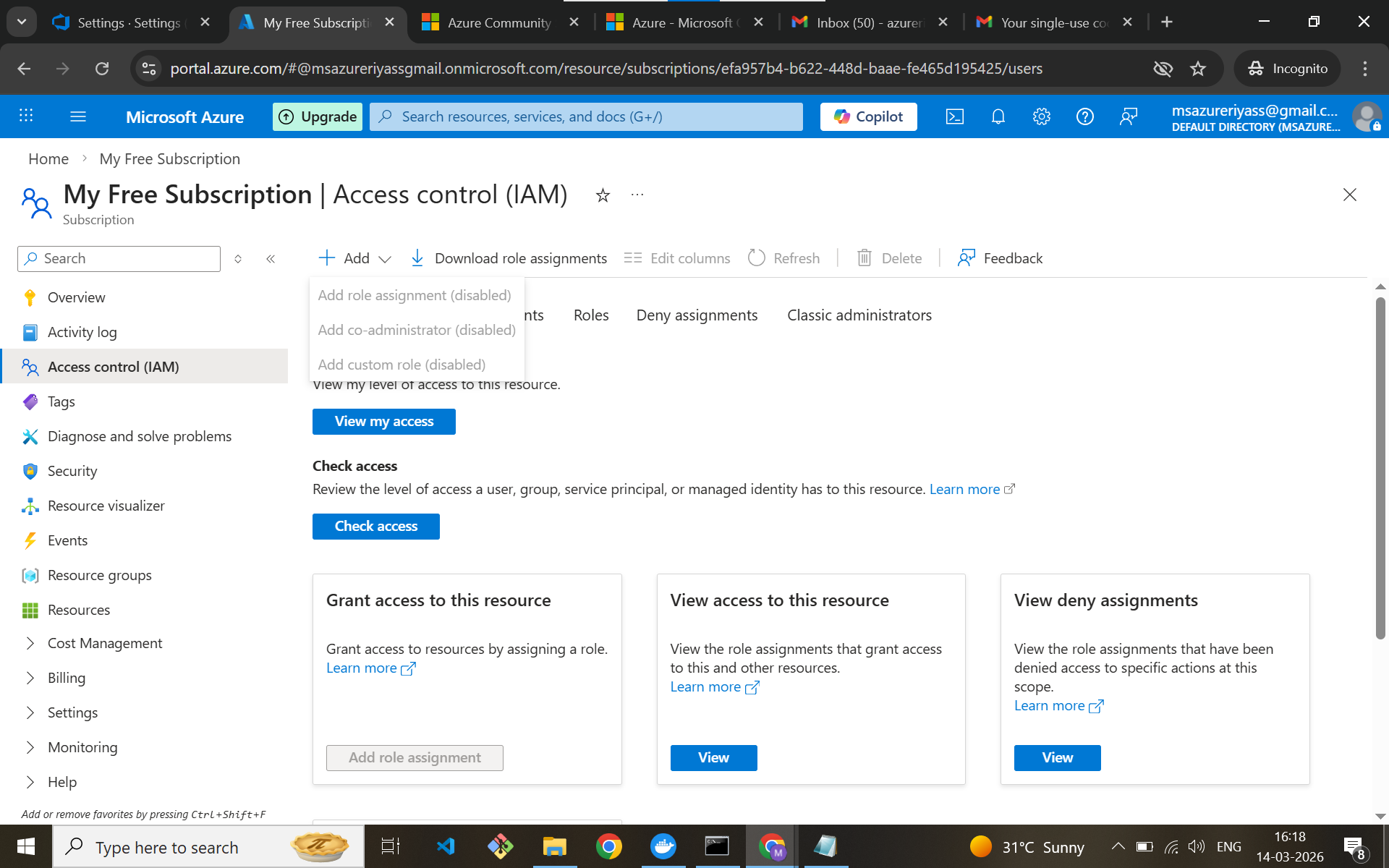Switch to the Settings browser tab
The image size is (1389, 868).
coord(132,22)
